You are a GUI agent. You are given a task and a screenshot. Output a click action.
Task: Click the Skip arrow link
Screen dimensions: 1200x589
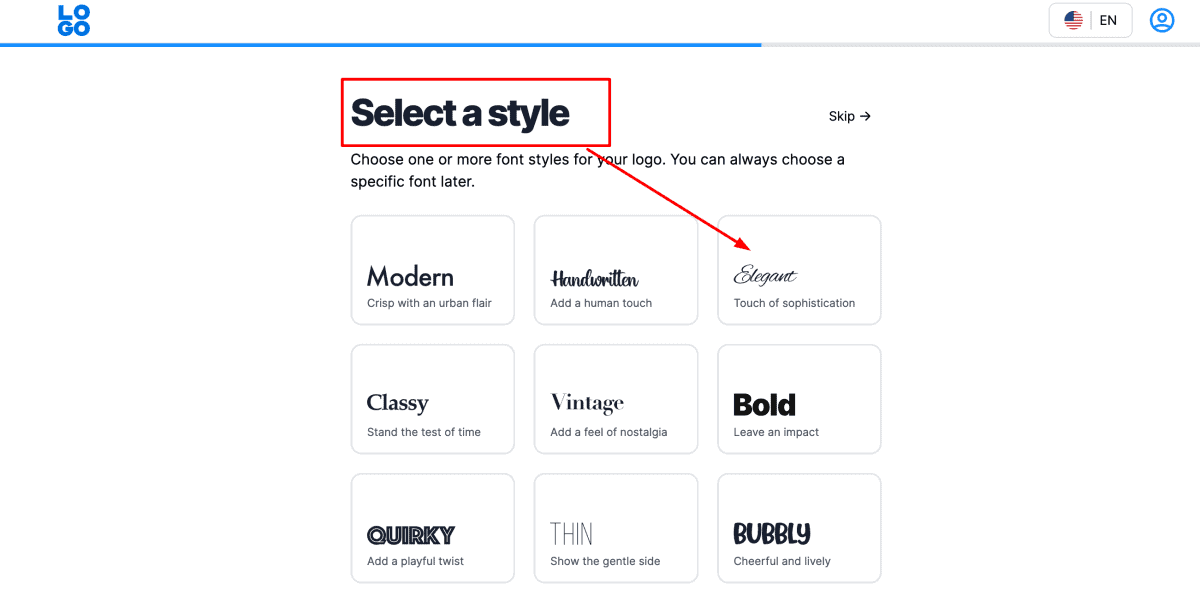coord(849,116)
